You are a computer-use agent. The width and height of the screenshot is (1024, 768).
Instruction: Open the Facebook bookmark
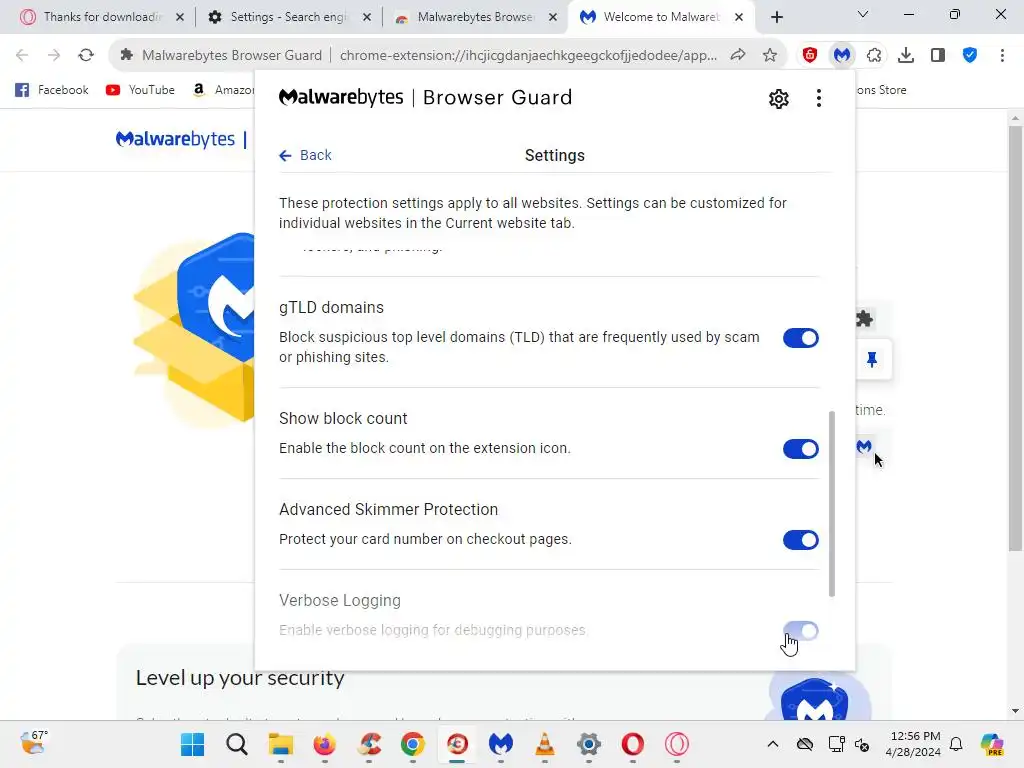point(52,90)
